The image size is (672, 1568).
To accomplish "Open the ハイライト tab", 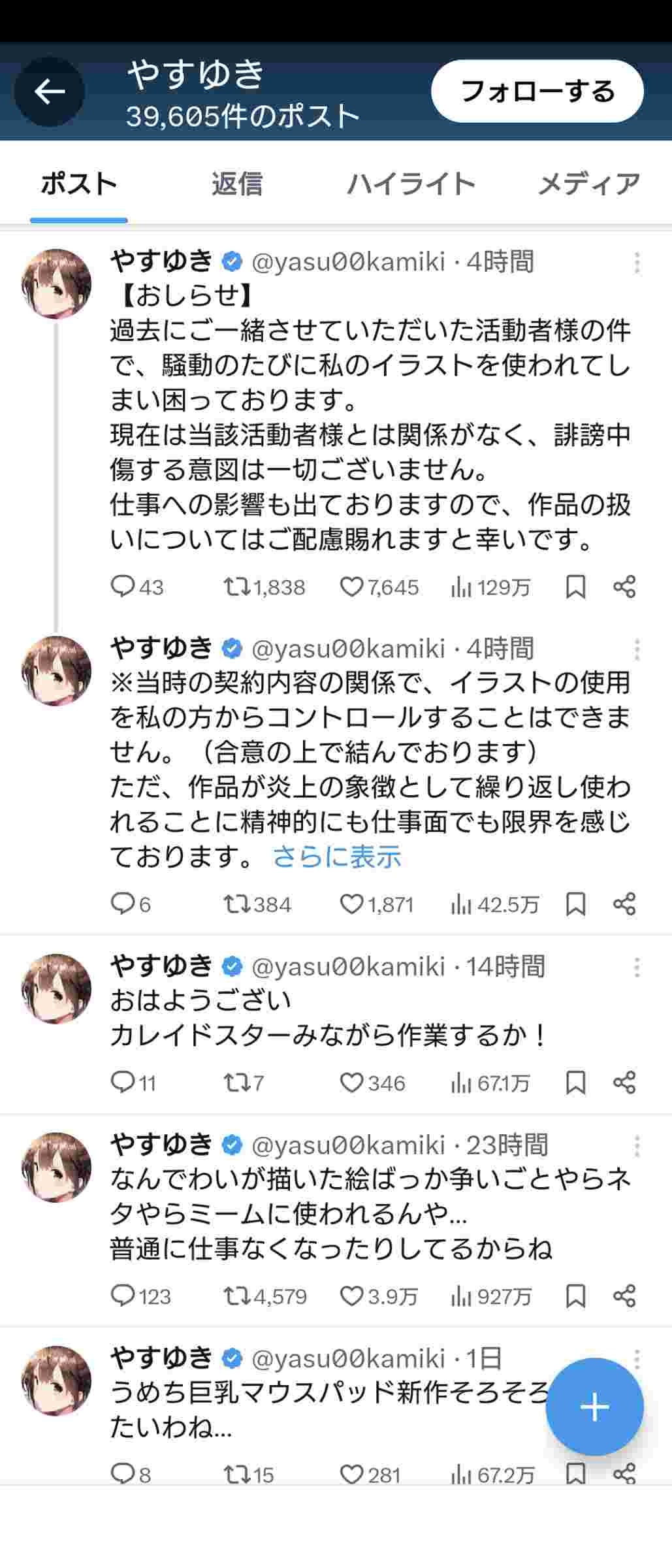I will point(411,184).
